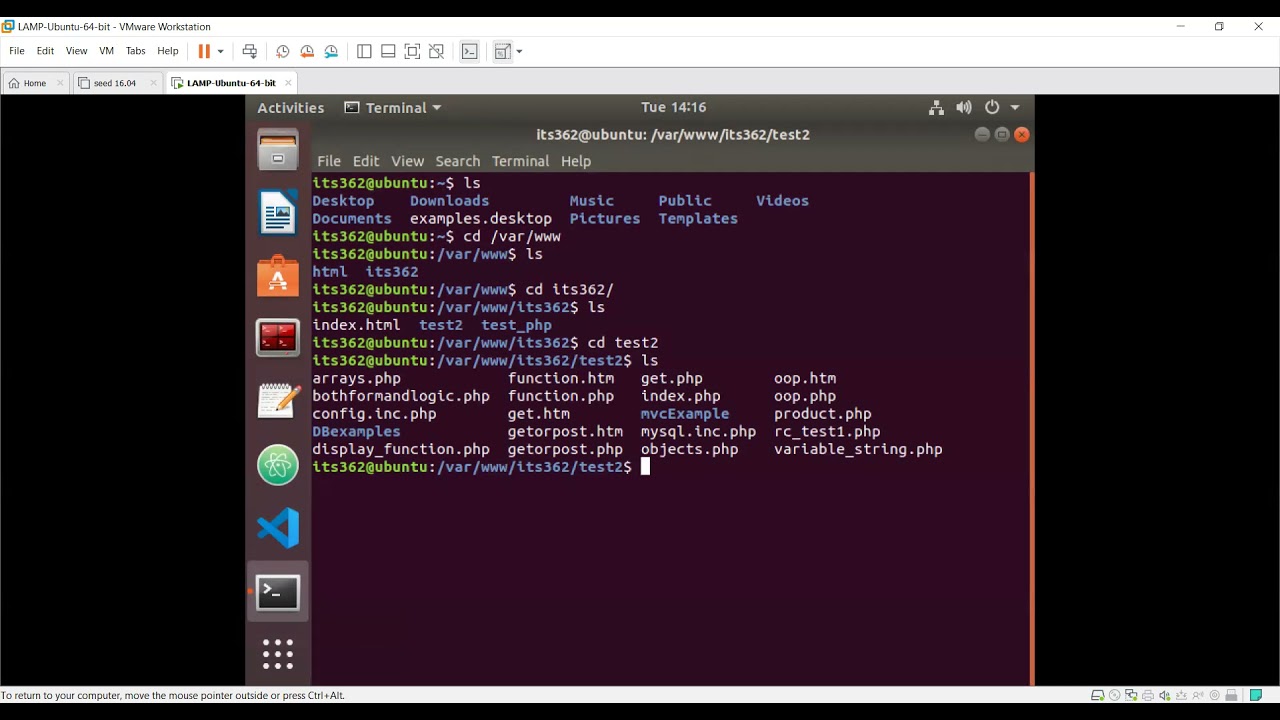Expand the system menu arrow
Screen dimensions: 1280x720
tap(1015, 107)
